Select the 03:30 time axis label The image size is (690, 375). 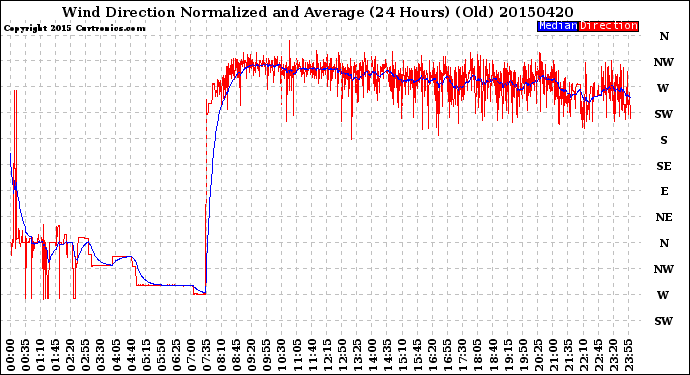click(101, 355)
